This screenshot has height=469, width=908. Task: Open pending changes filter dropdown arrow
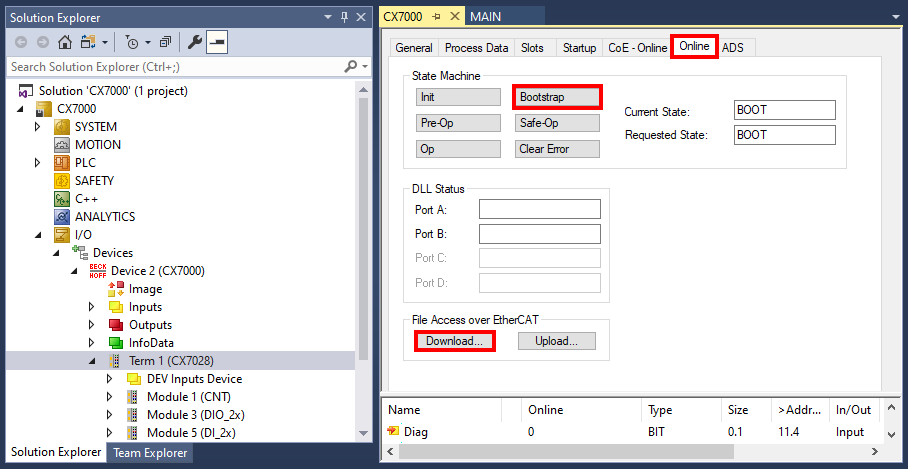tap(148, 42)
